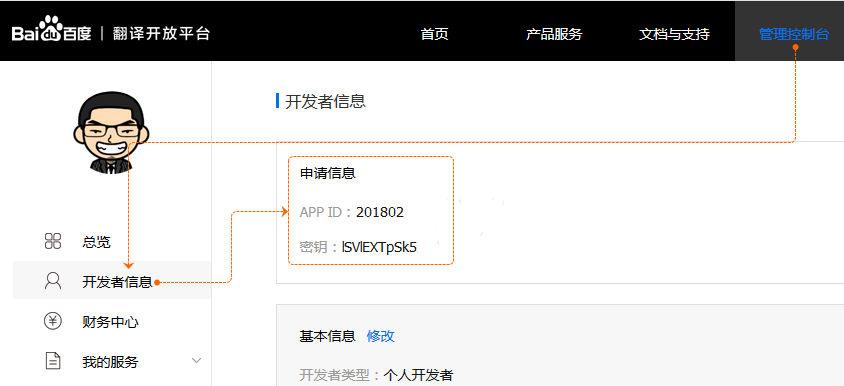Screen dimensions: 844x386
Task: Select the 管理控制台 tab
Action: pyautogui.click(x=794, y=34)
